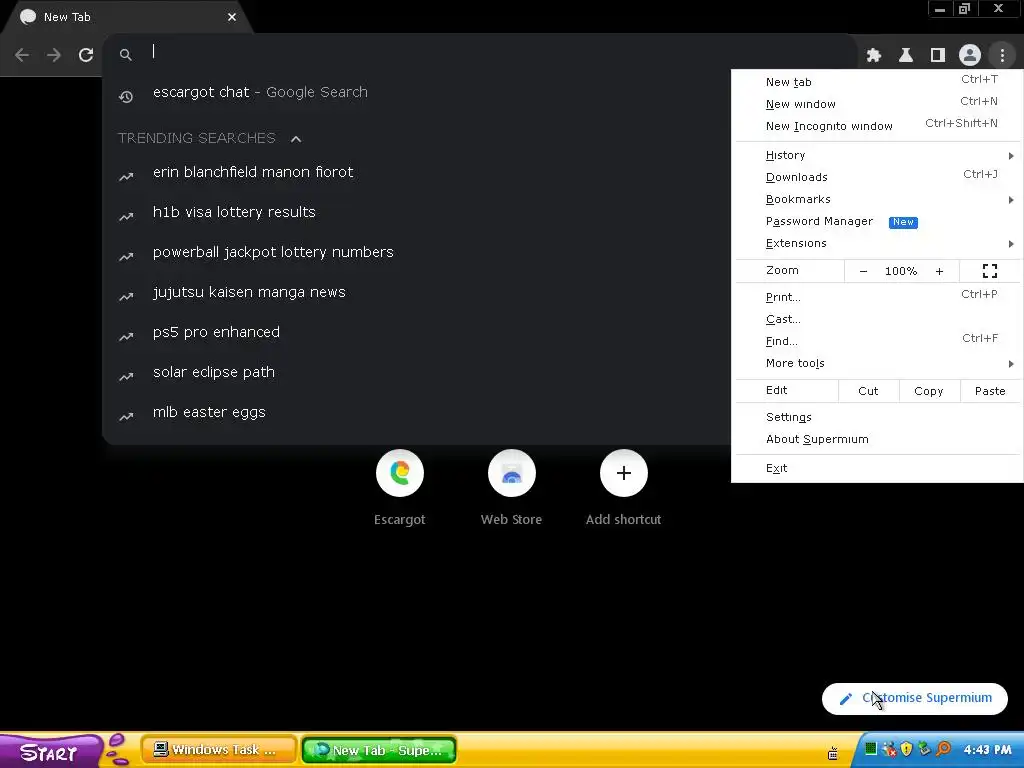Expand the History submenu
Screen dimensions: 1024x768
tap(877, 155)
